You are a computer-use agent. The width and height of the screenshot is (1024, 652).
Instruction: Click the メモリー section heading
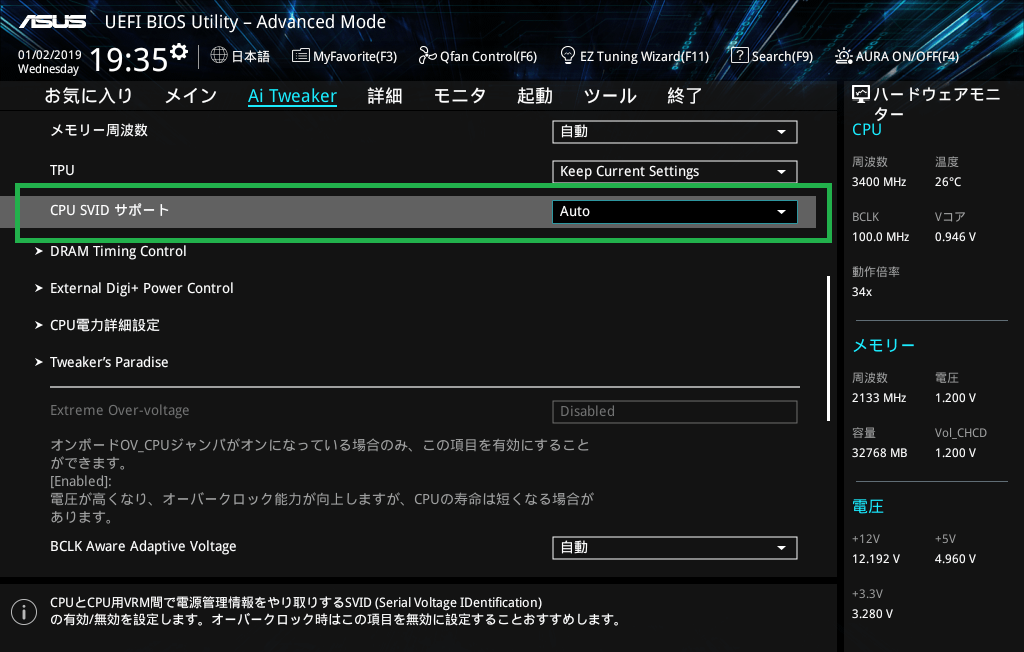pyautogui.click(x=884, y=345)
